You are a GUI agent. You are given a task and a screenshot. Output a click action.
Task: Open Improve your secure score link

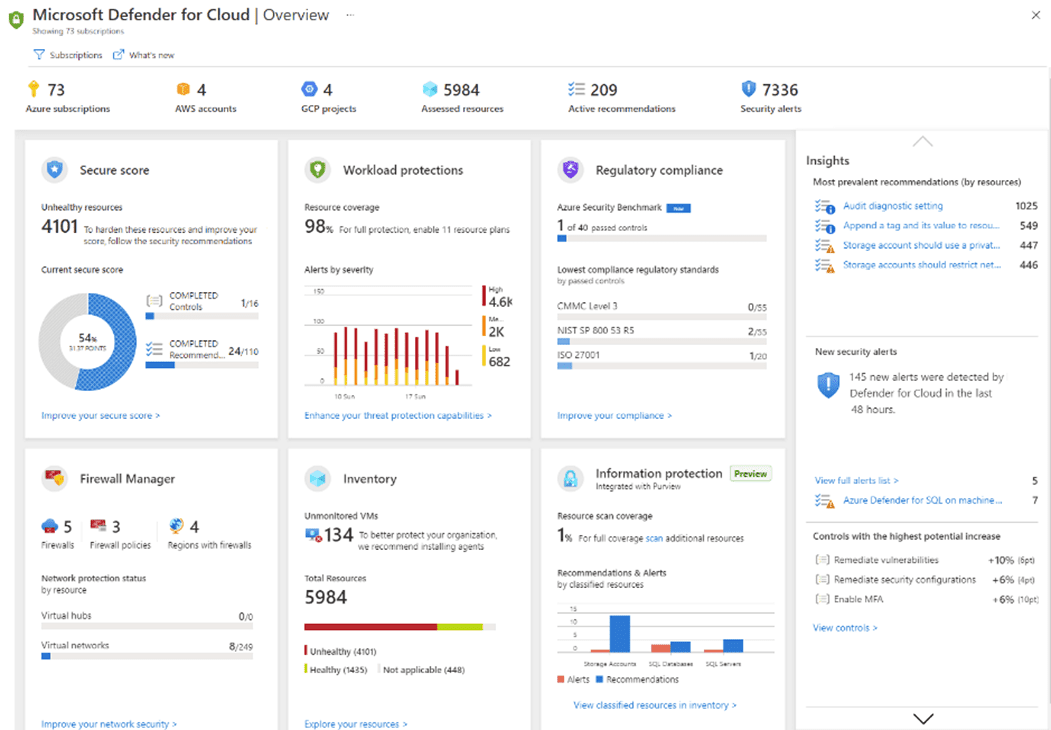101,416
